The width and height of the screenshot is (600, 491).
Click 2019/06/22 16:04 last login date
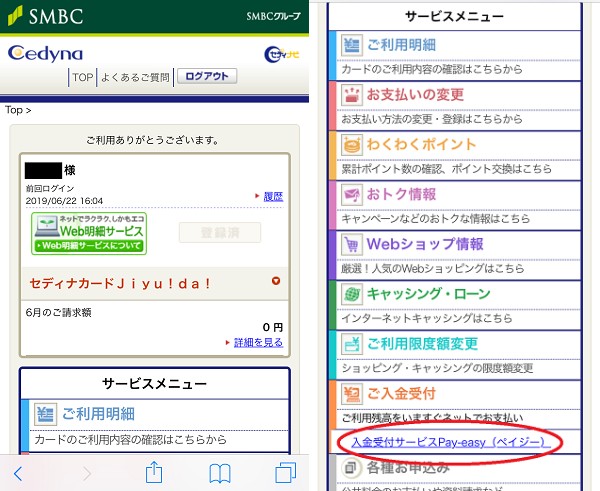[x=64, y=201]
